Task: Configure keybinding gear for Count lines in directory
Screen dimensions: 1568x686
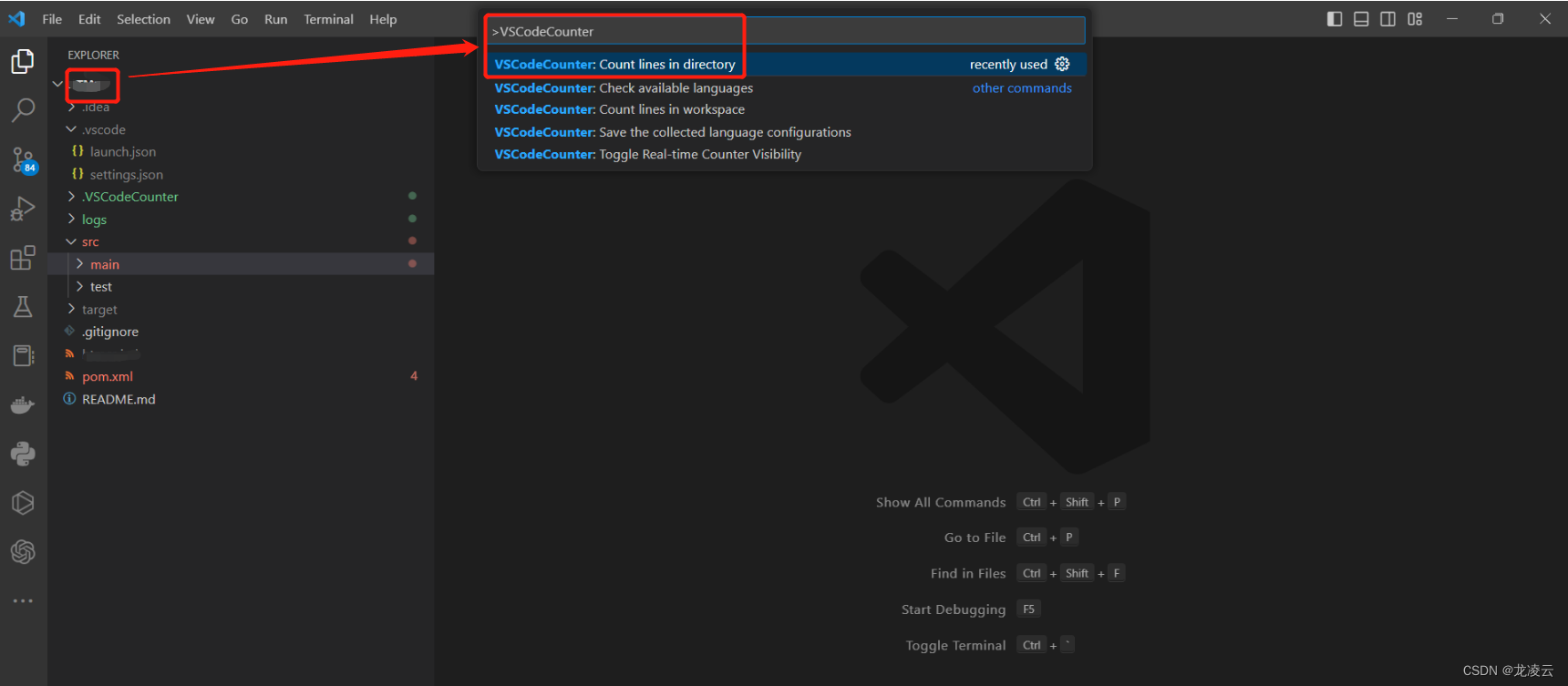Action: coord(1062,64)
